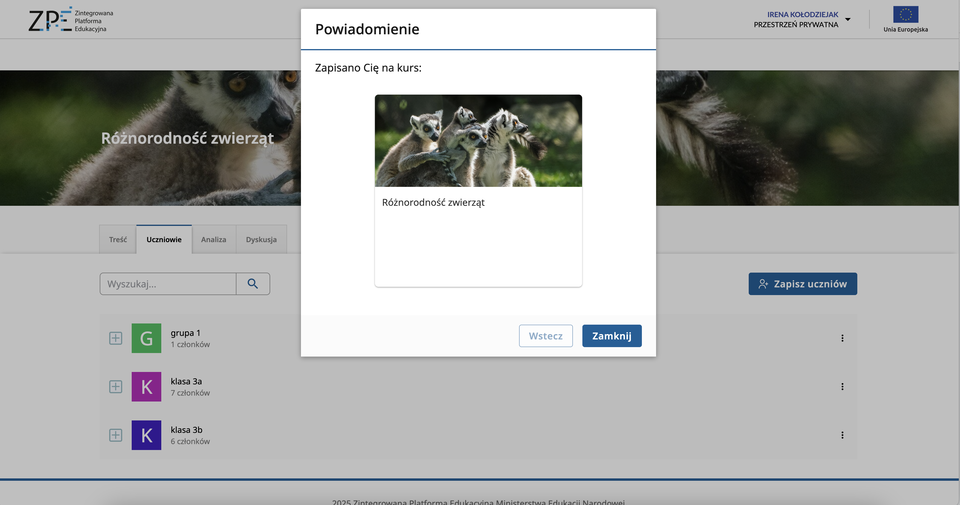Click the Unia Europejska flag icon
The width and height of the screenshot is (960, 505).
(x=905, y=14)
